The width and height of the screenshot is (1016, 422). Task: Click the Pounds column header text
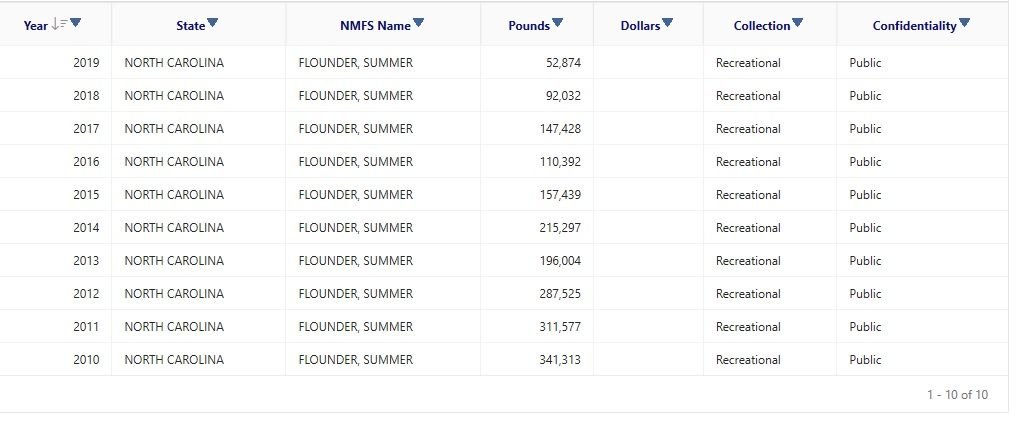[x=529, y=26]
